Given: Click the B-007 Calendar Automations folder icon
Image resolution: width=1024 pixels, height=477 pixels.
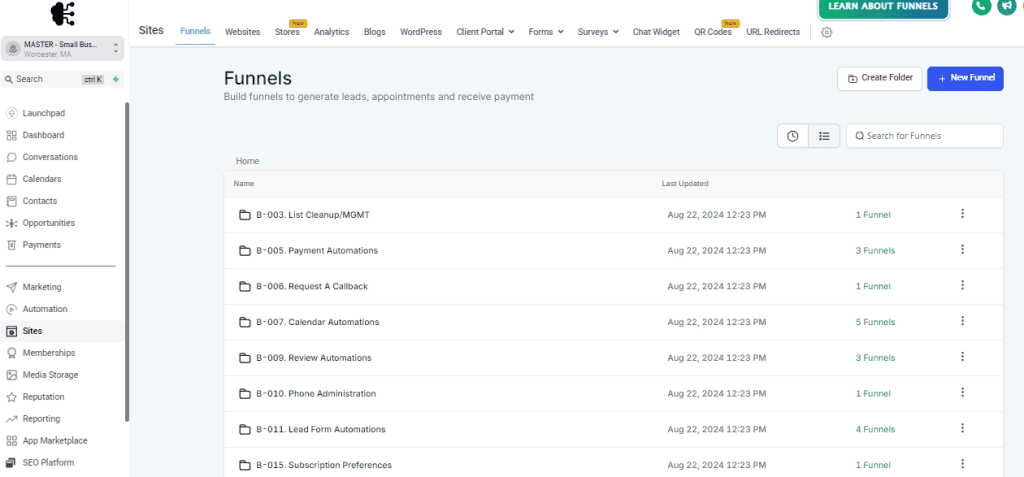Looking at the screenshot, I should [x=245, y=322].
